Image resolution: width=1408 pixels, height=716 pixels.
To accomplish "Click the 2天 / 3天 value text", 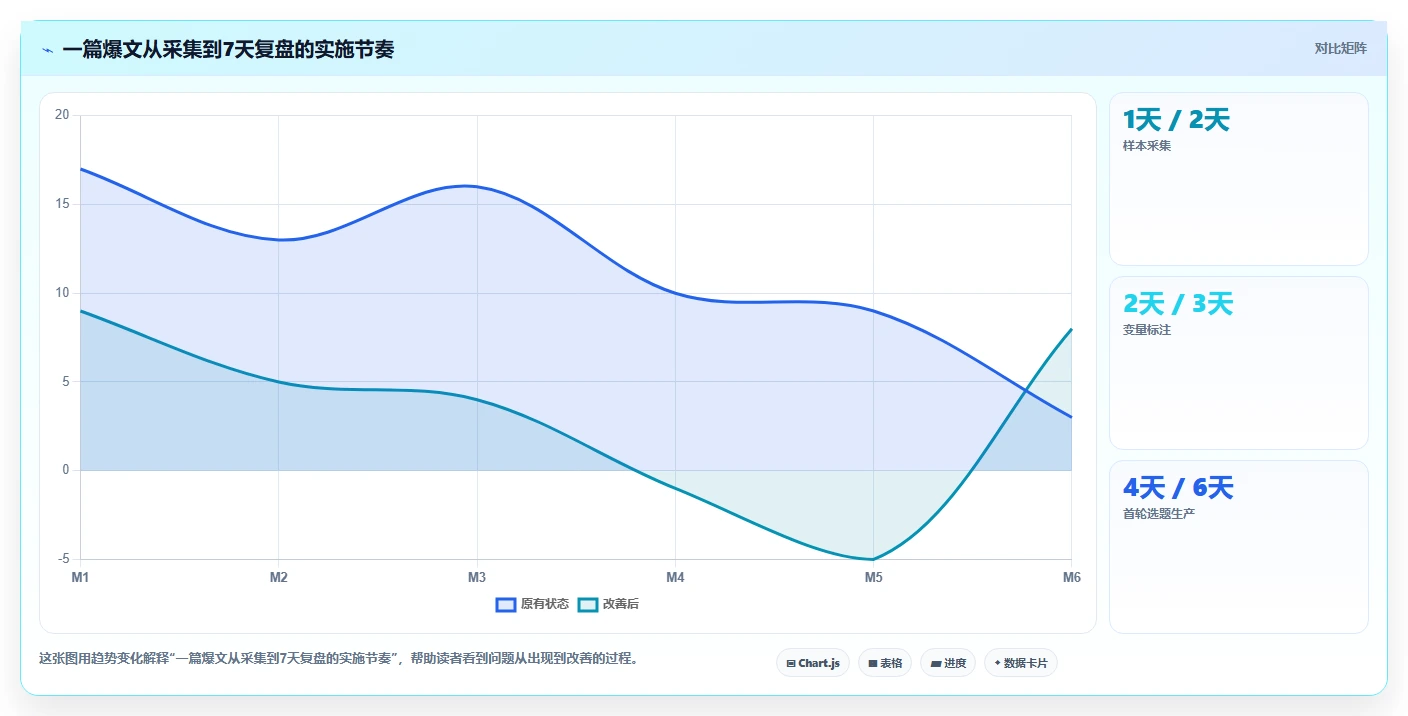I will pos(1178,304).
